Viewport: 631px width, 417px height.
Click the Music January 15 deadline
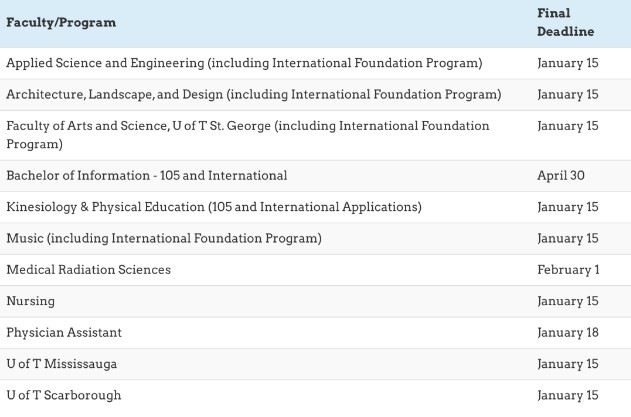[x=567, y=238]
